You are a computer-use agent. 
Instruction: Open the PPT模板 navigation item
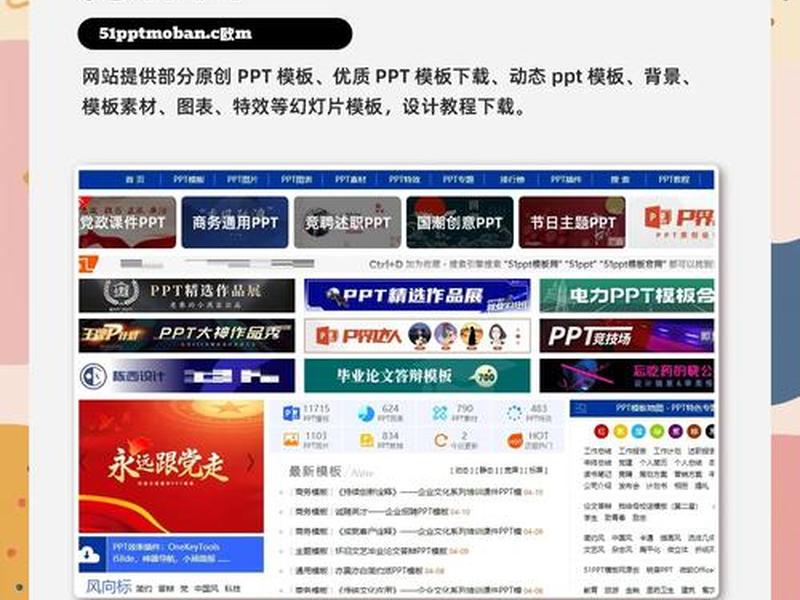[x=188, y=180]
